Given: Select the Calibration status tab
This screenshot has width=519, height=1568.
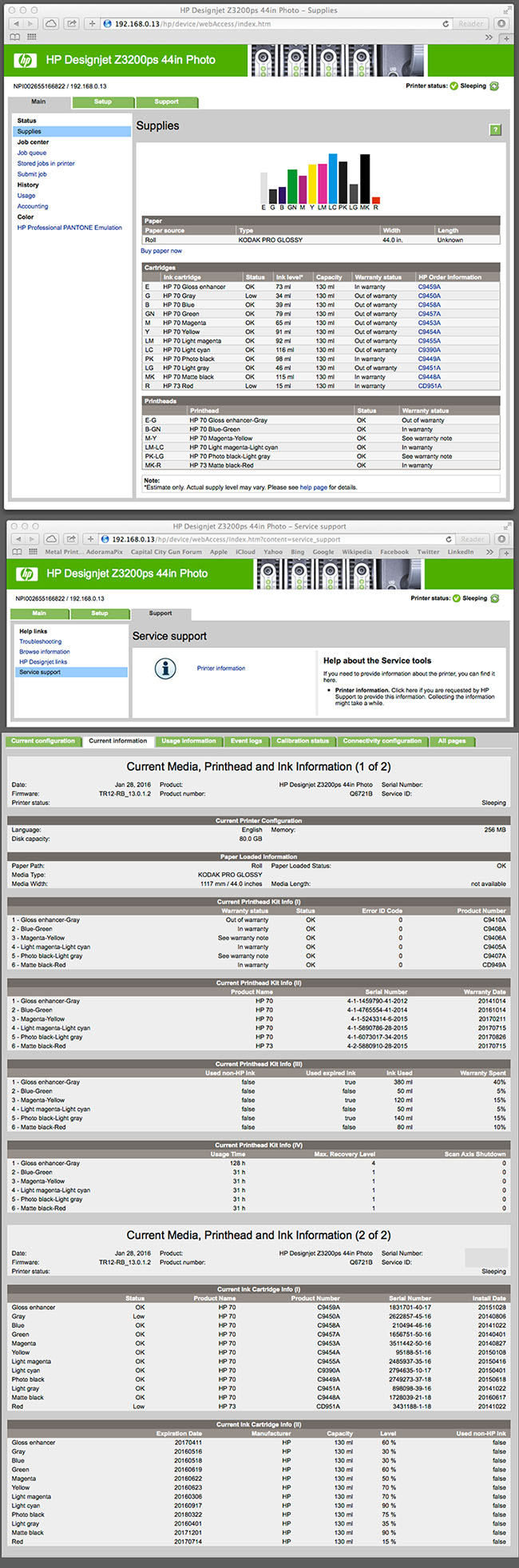Looking at the screenshot, I should point(303,741).
